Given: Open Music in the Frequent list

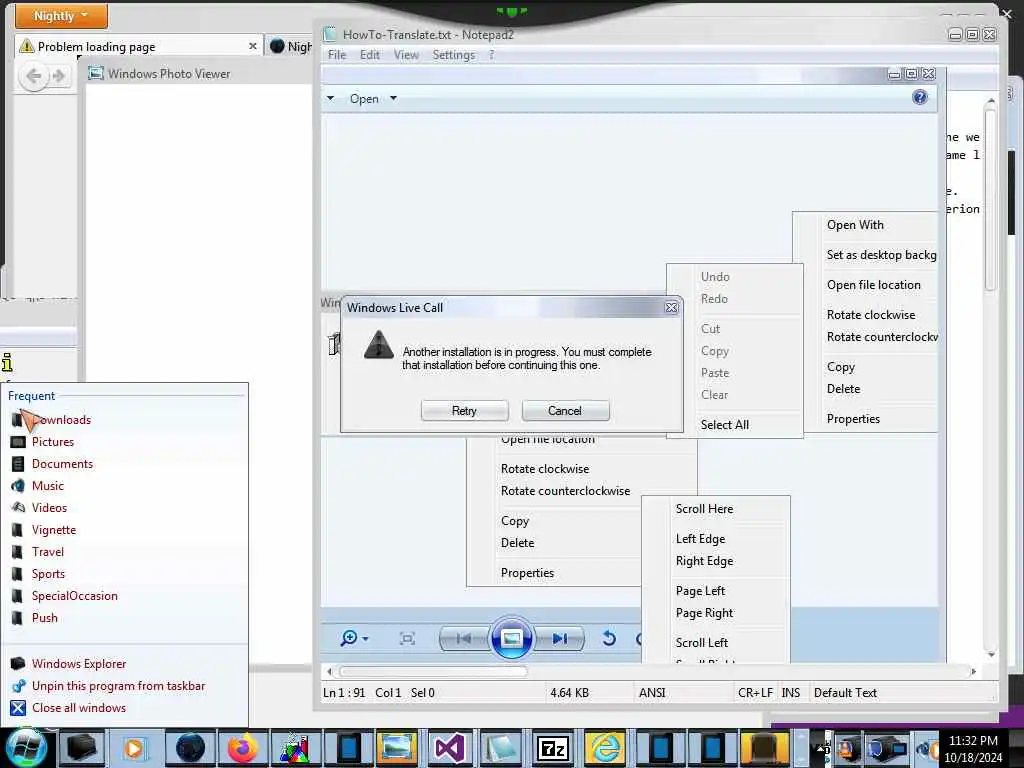Looking at the screenshot, I should point(48,486).
